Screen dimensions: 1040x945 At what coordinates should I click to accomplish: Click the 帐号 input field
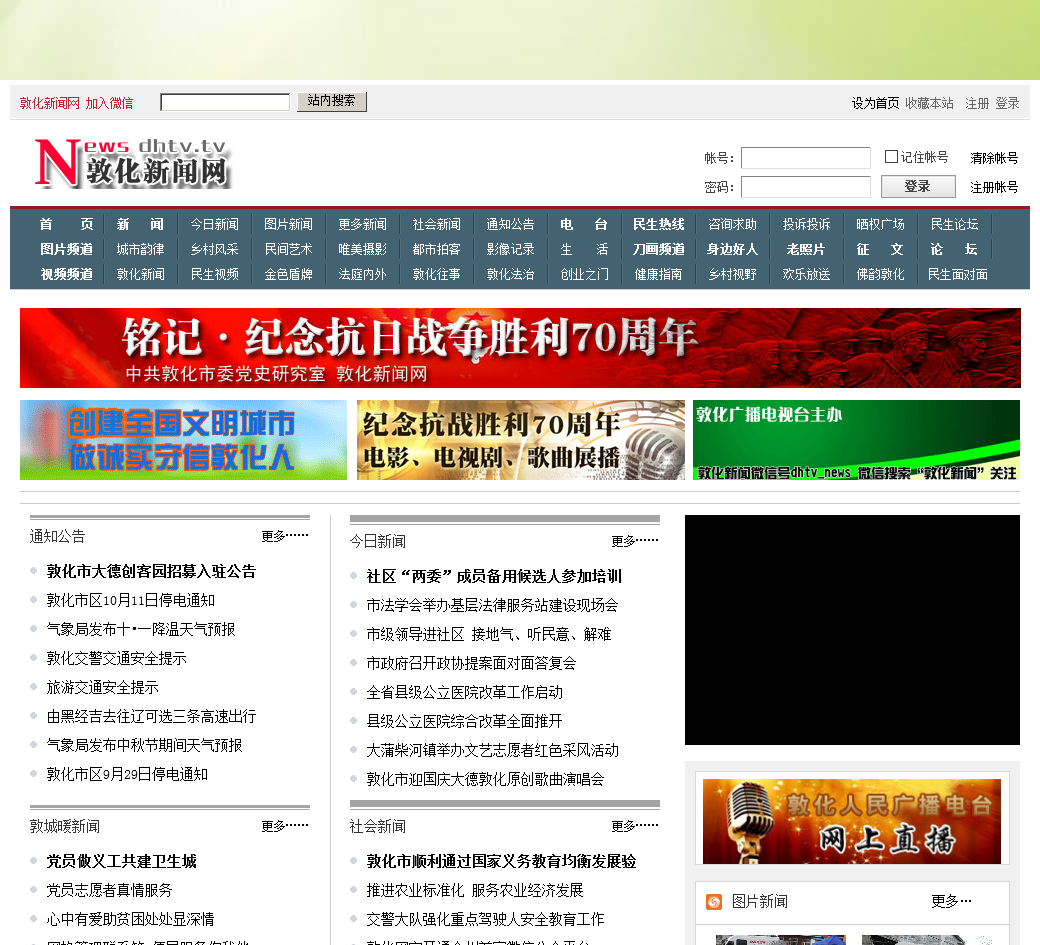tap(805, 158)
